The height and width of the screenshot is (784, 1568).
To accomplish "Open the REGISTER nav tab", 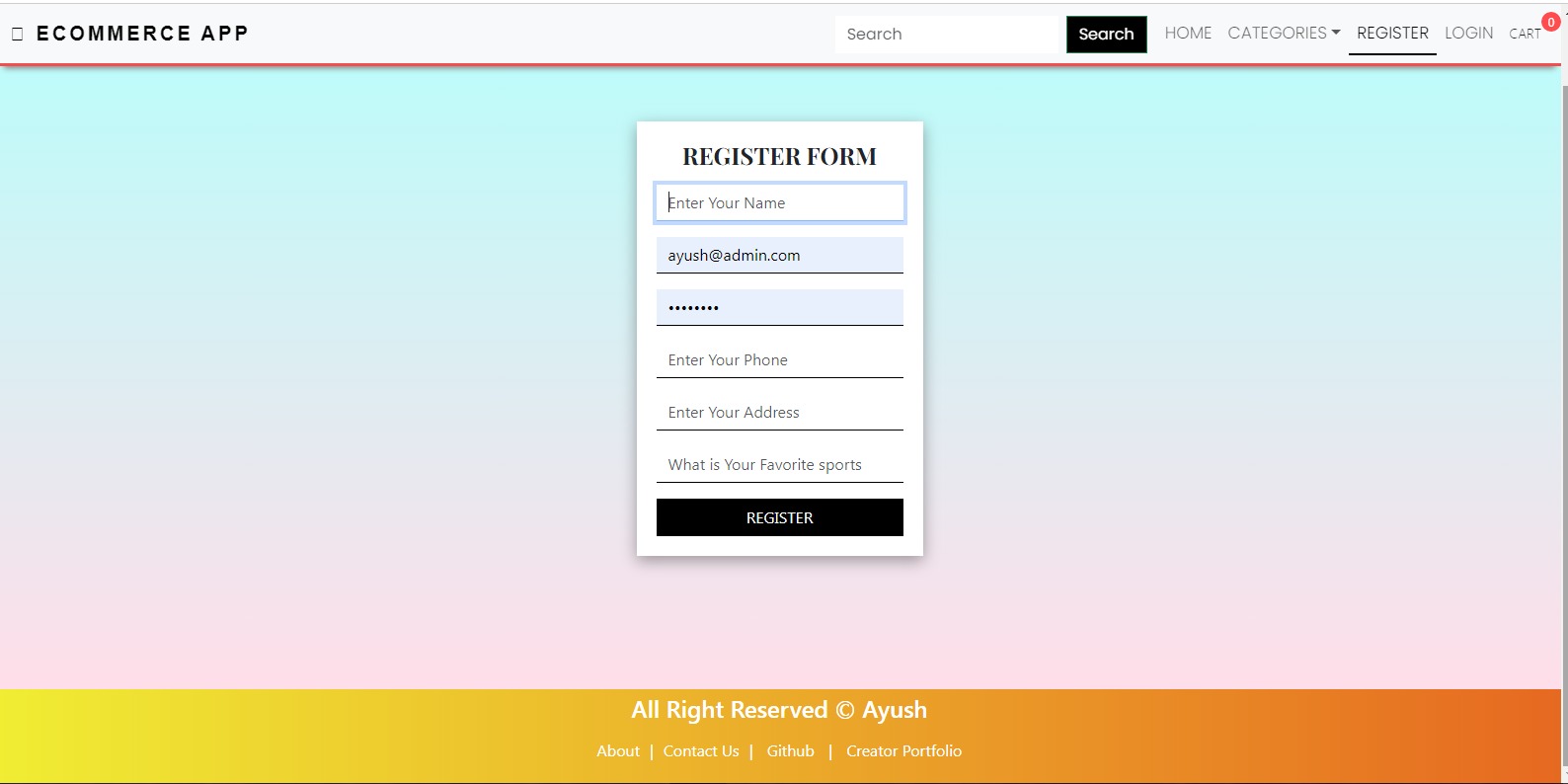I will coord(1392,34).
